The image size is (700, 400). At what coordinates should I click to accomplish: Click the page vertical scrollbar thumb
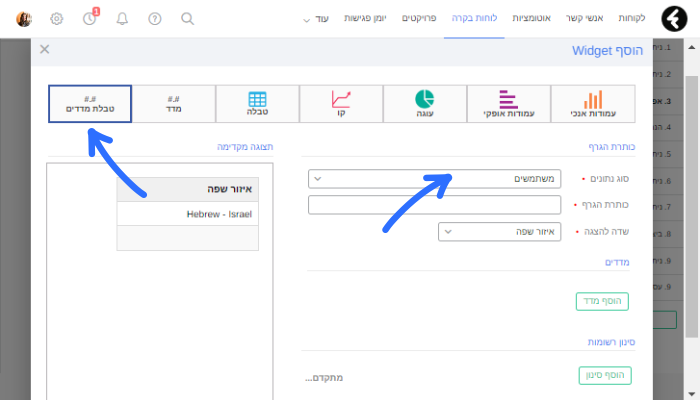point(692,206)
